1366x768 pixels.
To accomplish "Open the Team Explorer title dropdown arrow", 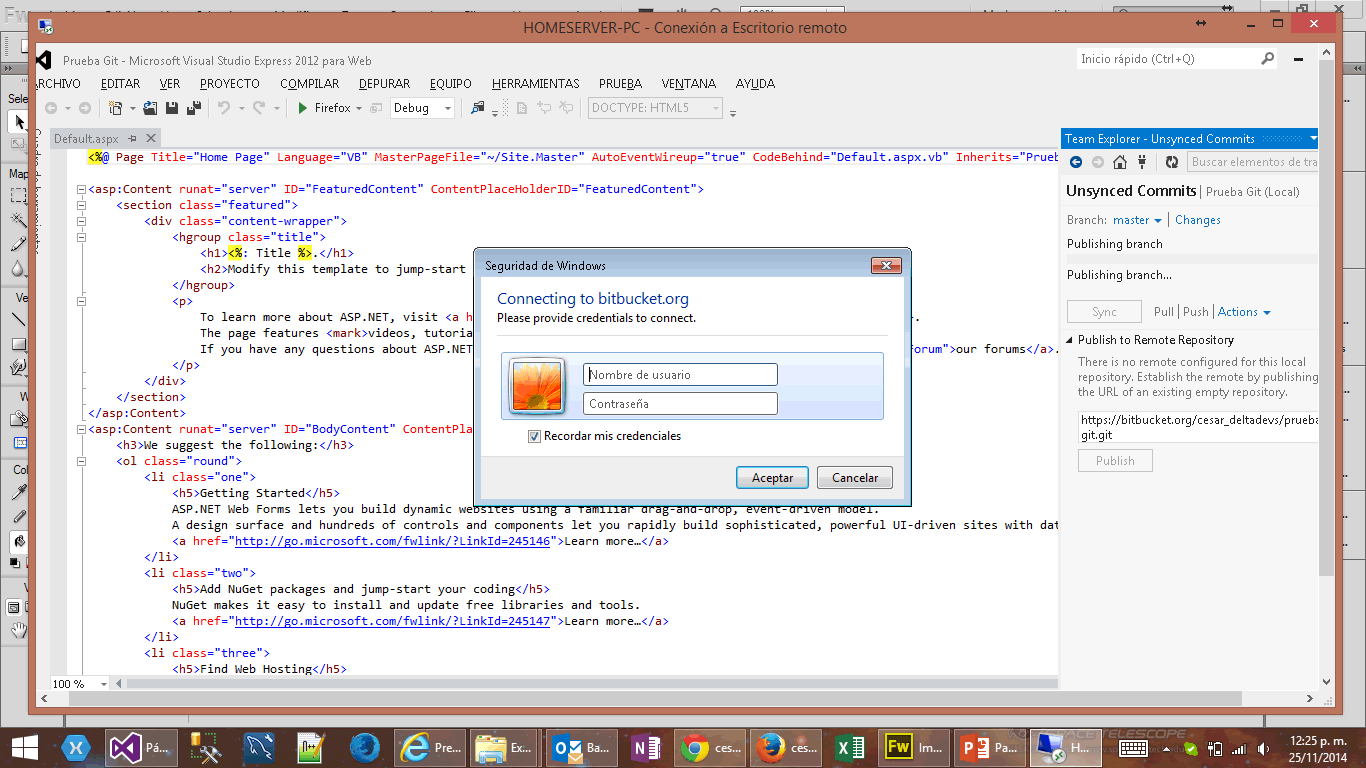I will tap(1313, 139).
